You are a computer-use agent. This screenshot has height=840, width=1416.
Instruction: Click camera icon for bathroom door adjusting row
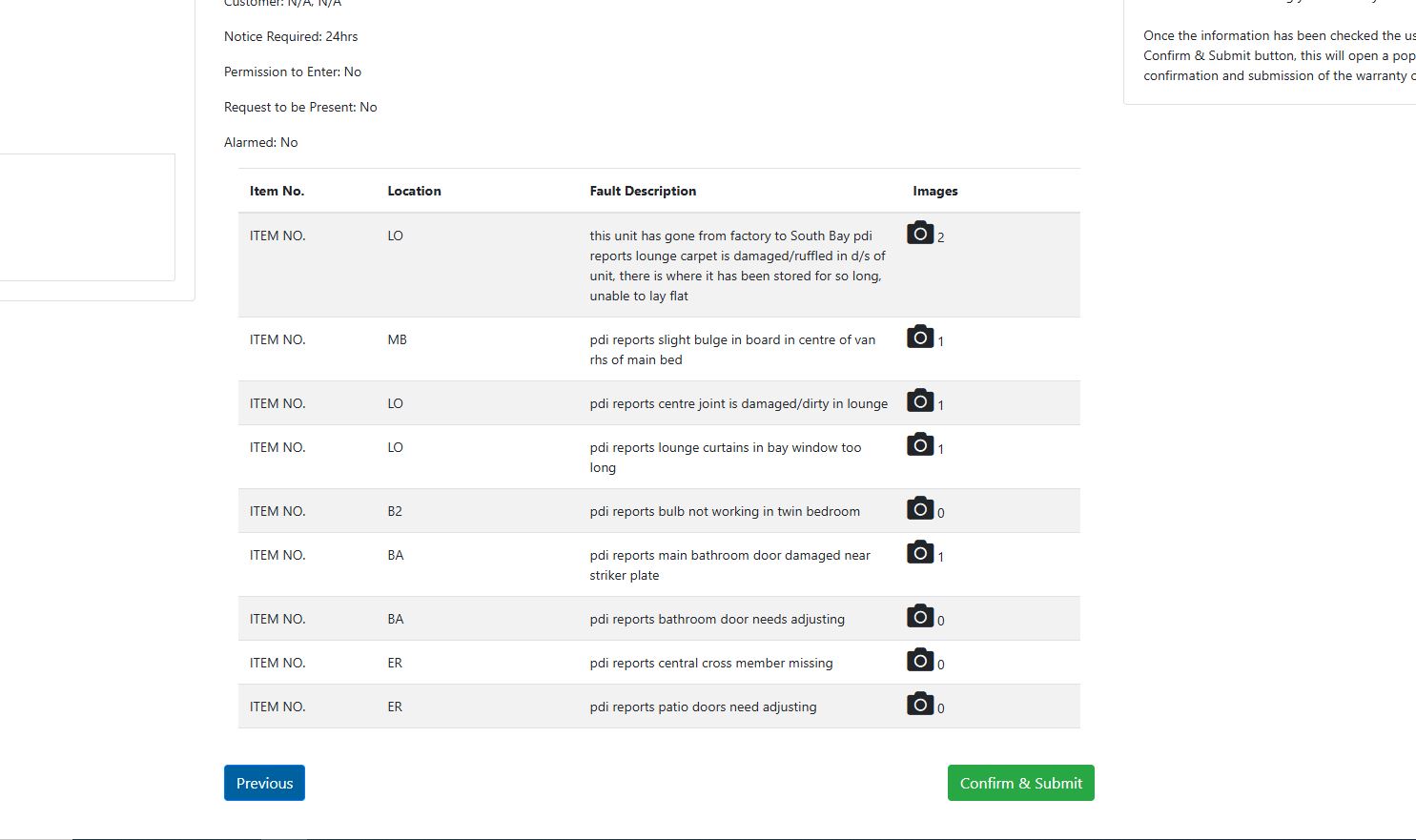[x=919, y=617]
